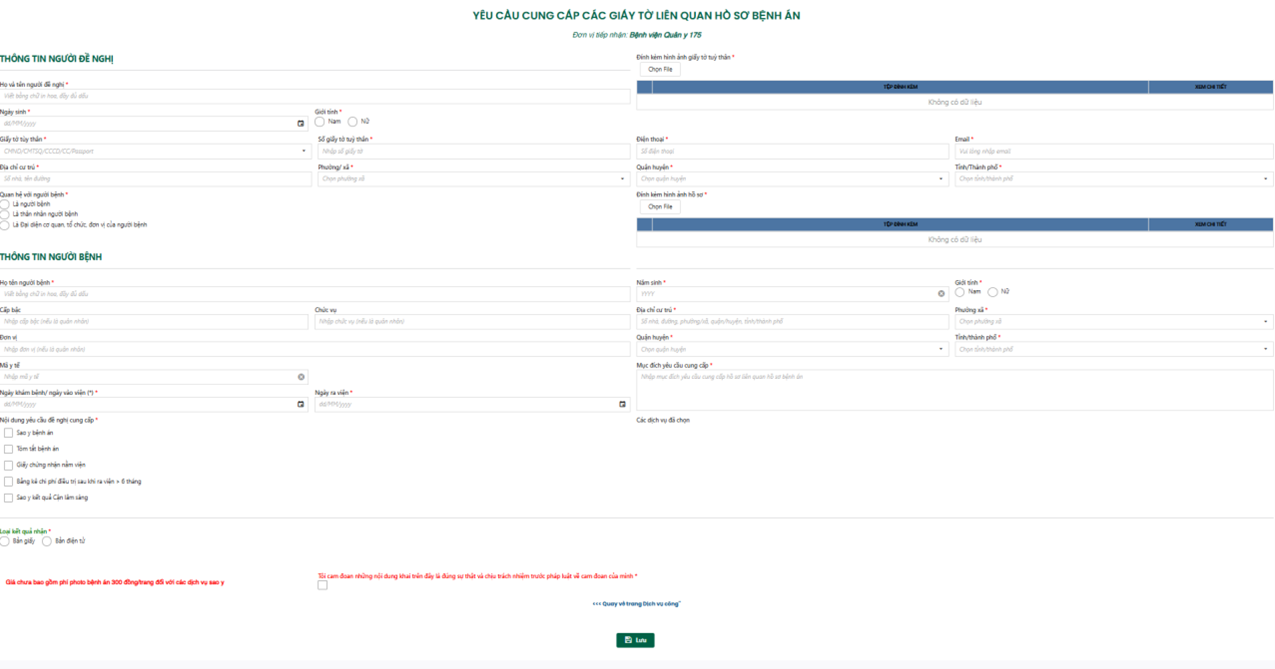Click calendar icon in Ngày khám bệnh/ngày vào viện
The width and height of the screenshot is (1275, 669).
[x=300, y=405]
